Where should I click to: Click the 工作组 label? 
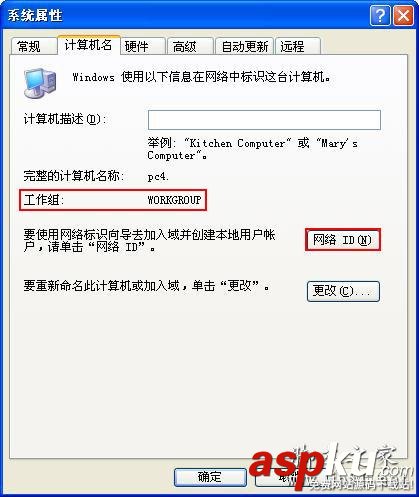[44, 200]
